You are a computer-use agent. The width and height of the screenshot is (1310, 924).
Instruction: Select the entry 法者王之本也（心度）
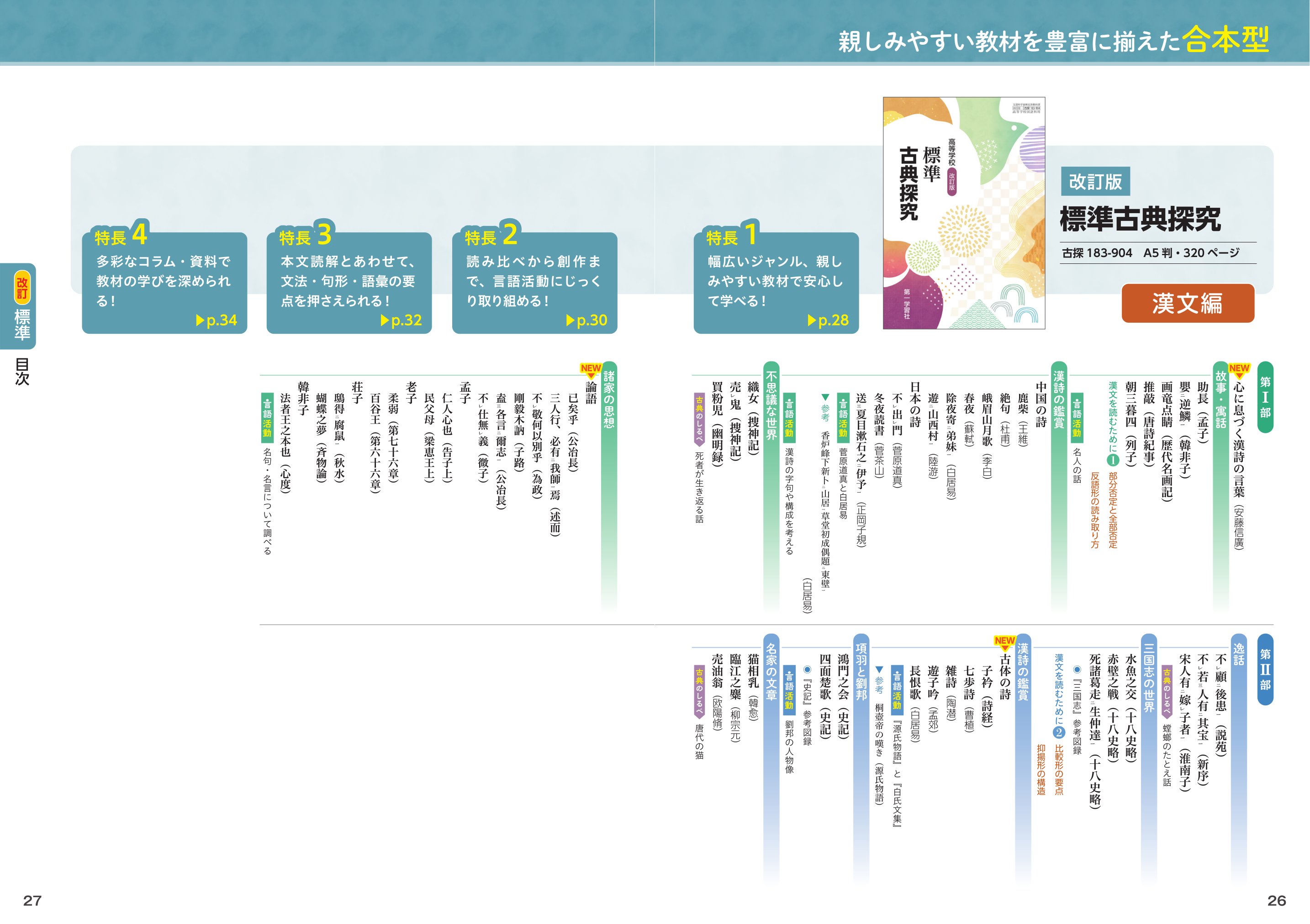click(x=285, y=443)
